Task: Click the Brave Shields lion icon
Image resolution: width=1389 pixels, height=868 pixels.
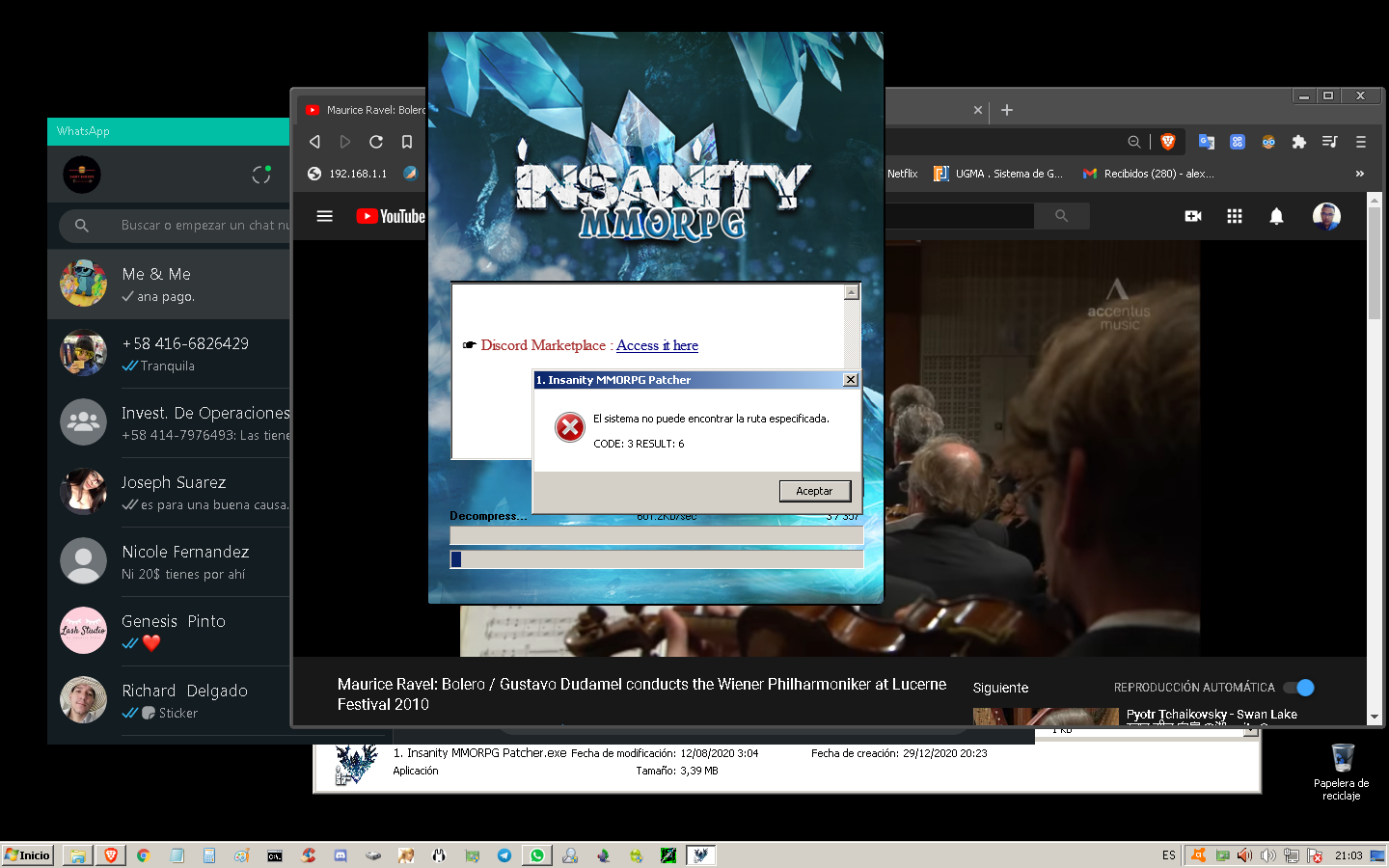Action: (1168, 142)
